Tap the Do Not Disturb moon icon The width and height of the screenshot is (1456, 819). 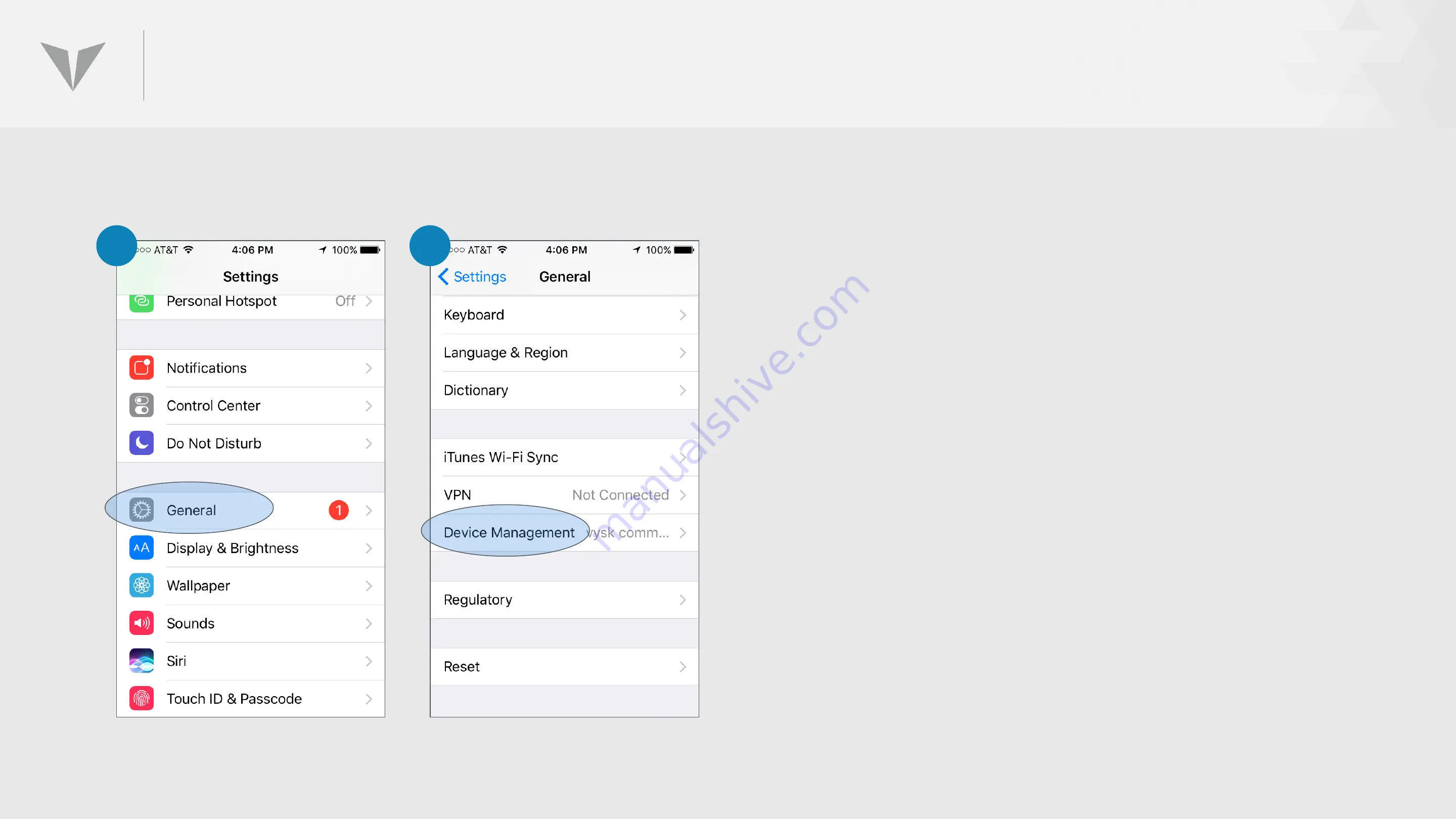[x=142, y=443]
